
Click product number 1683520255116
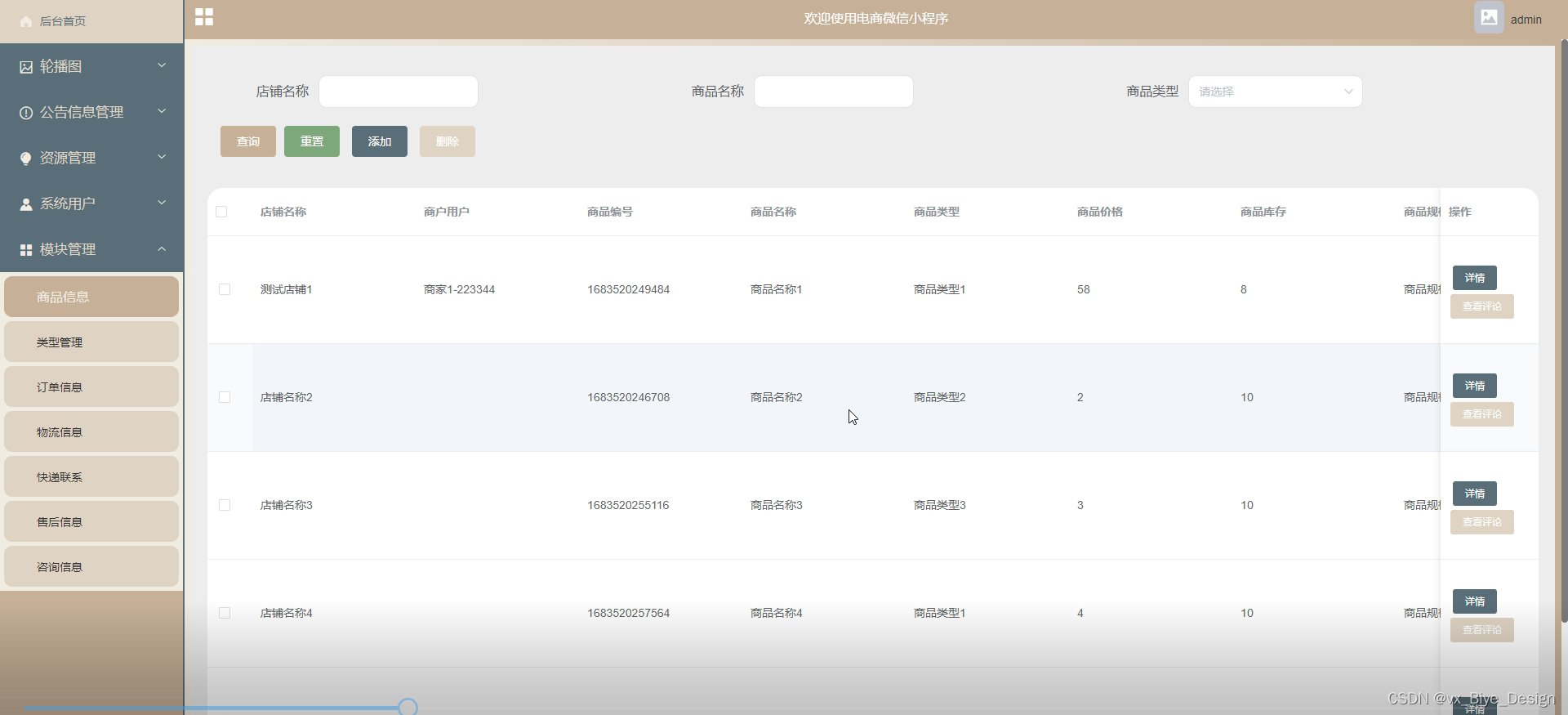[x=628, y=505]
